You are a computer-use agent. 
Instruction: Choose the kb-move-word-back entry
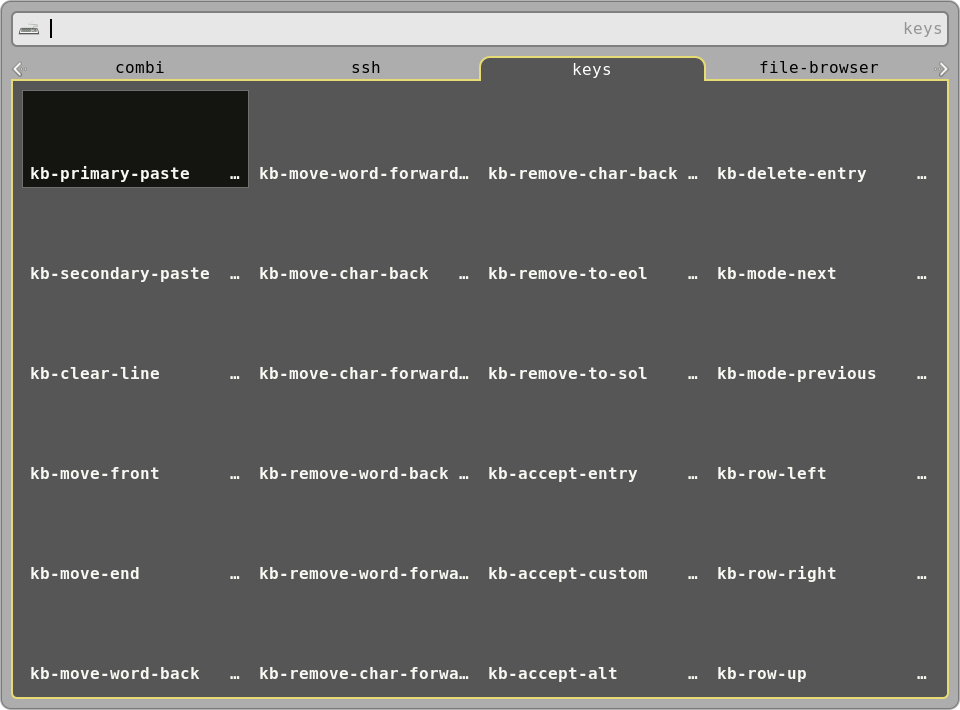pos(135,638)
